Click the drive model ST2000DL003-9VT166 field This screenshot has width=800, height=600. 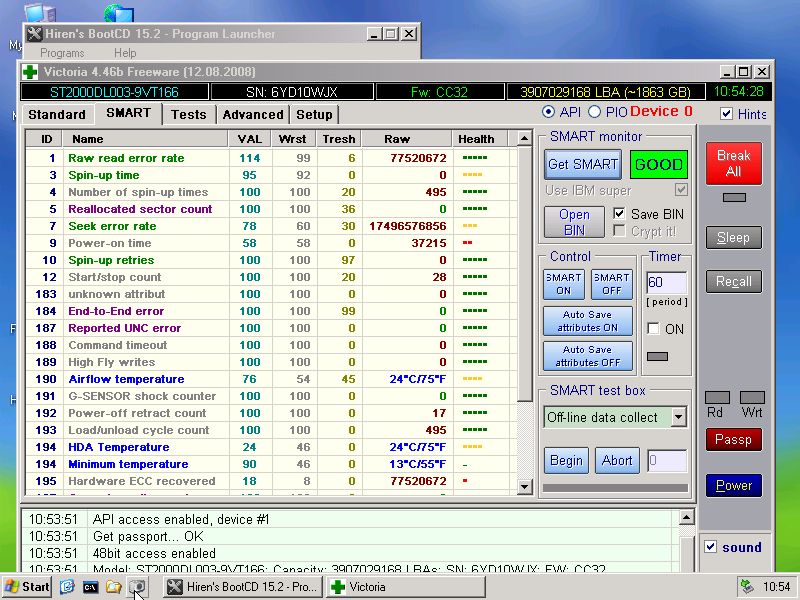pyautogui.click(x=114, y=92)
